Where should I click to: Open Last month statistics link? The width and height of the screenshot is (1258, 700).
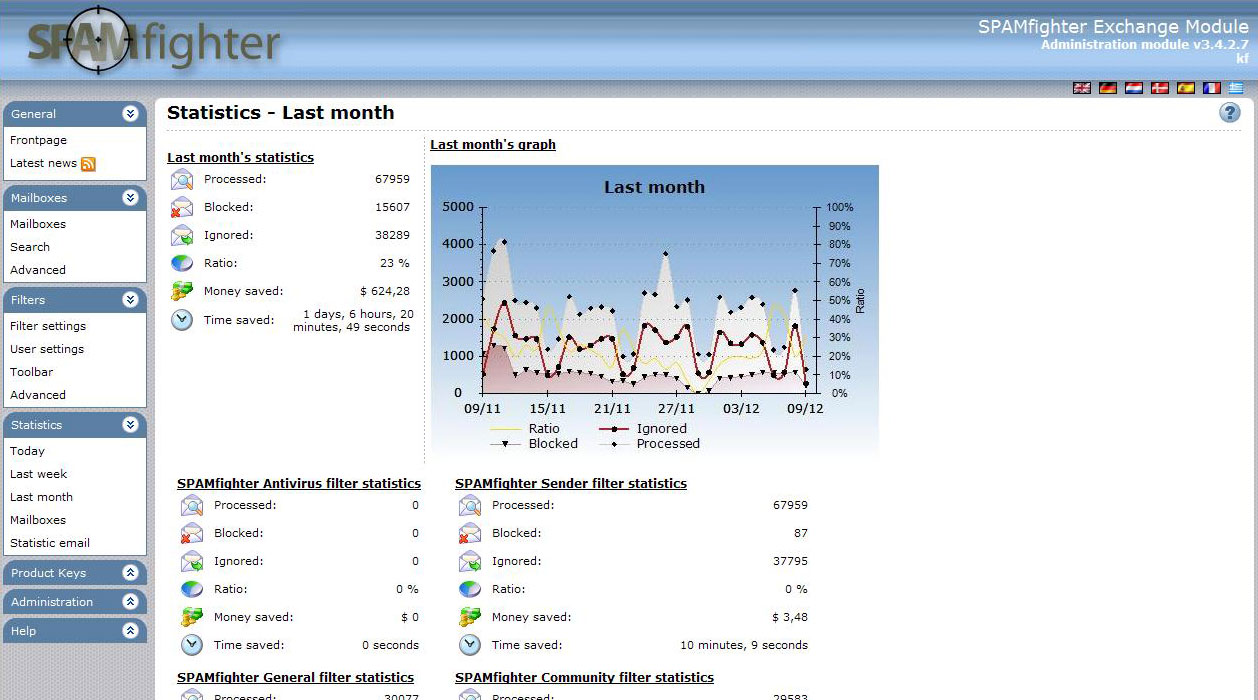[41, 497]
